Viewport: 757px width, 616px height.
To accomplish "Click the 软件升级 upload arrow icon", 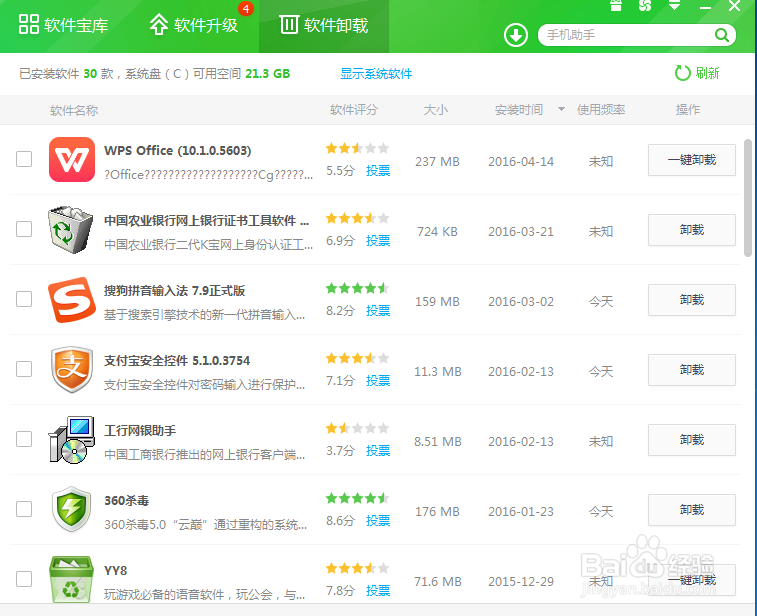I will tap(158, 25).
